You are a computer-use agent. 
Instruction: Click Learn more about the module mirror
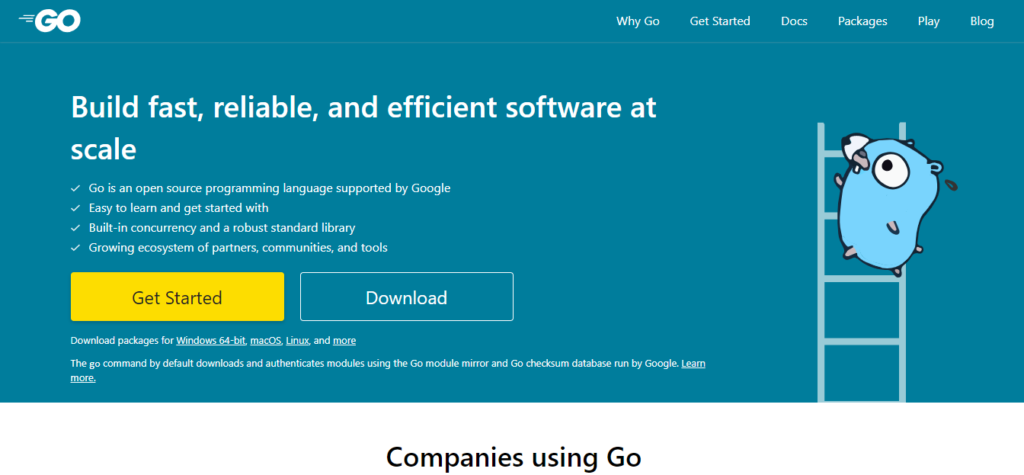693,363
